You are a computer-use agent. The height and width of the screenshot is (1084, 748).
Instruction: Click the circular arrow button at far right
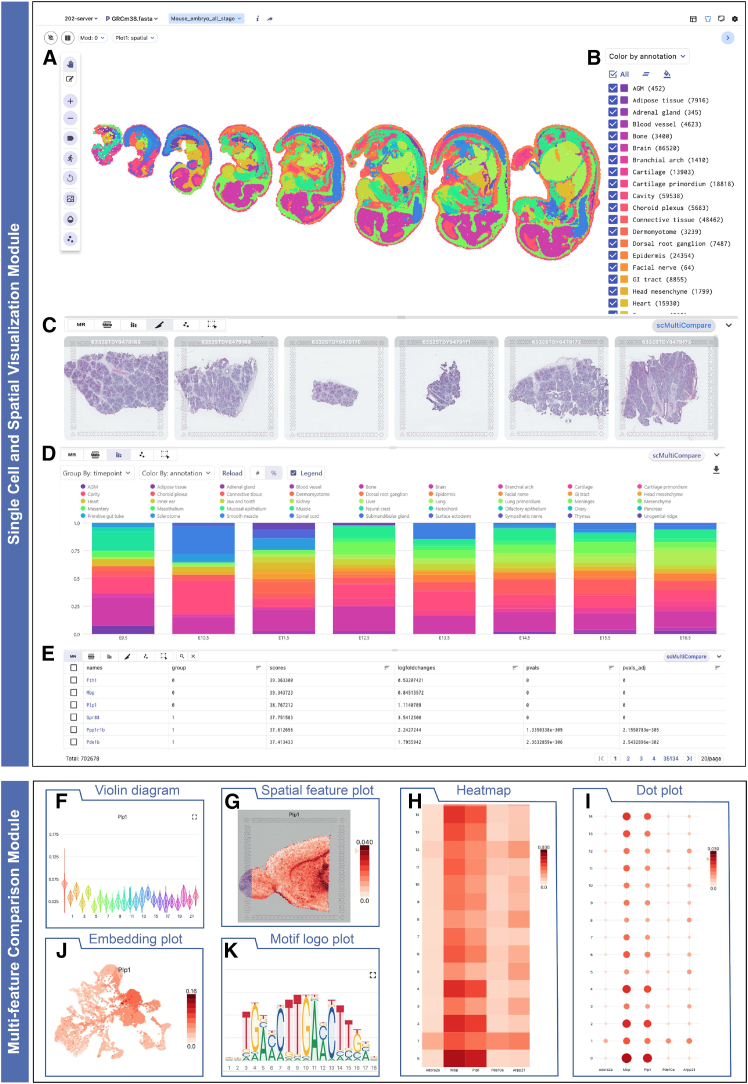coord(727,38)
